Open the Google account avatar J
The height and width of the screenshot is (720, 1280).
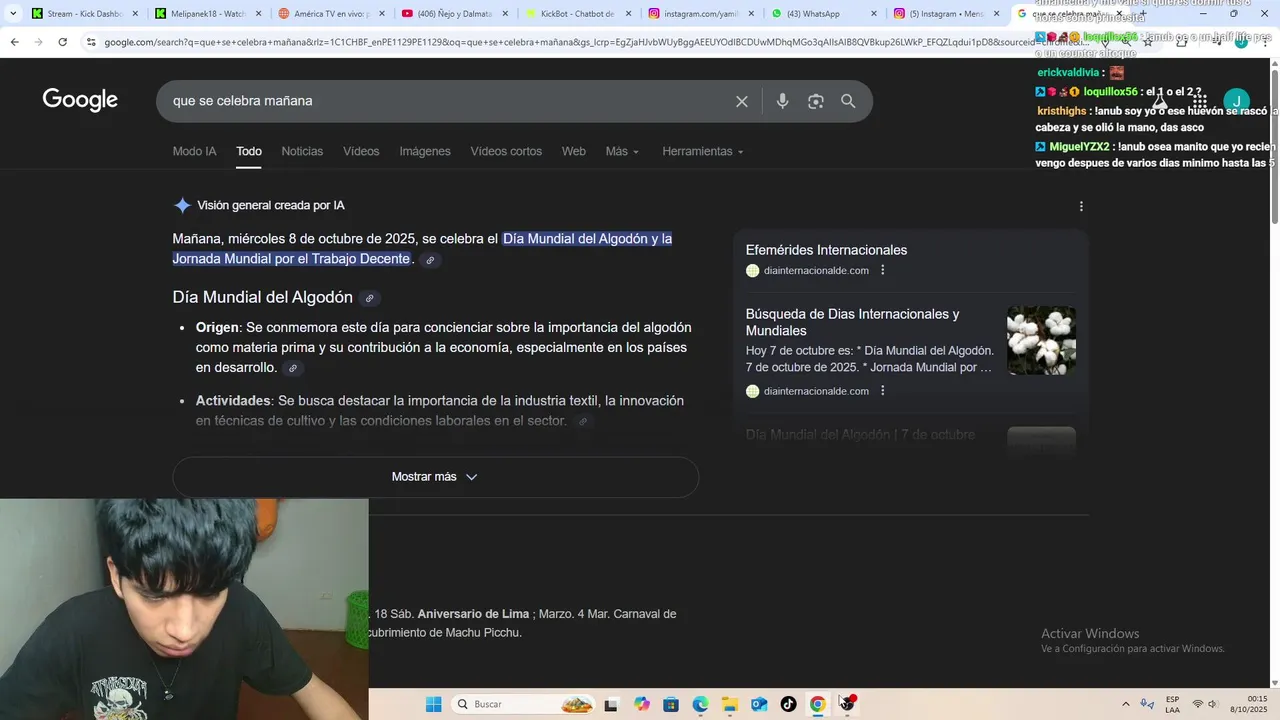[x=1237, y=101]
